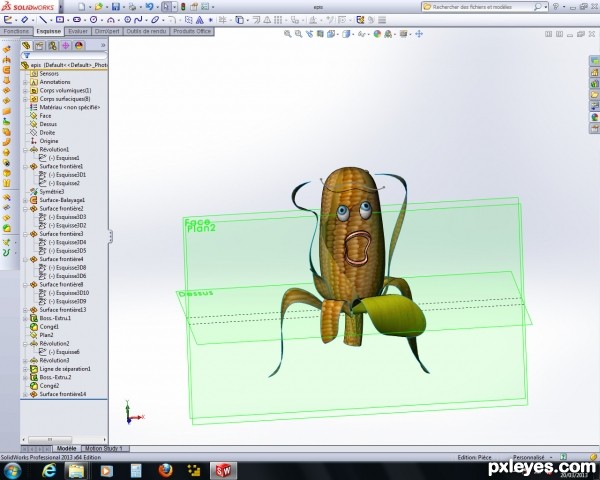Click the Open file icon
This screenshot has height=480, width=600.
click(x=99, y=7)
